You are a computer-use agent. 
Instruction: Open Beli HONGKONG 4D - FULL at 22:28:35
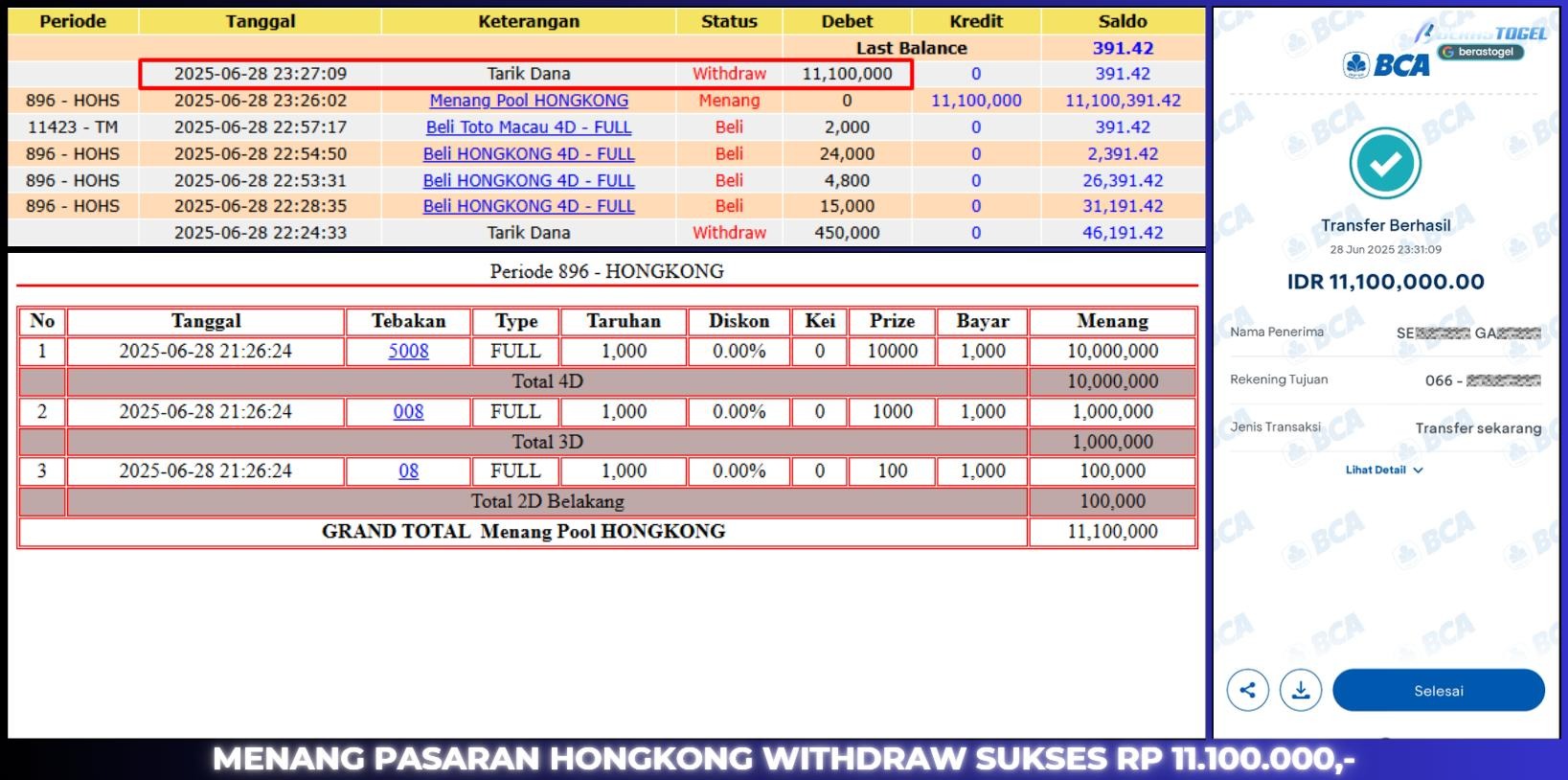coord(529,206)
